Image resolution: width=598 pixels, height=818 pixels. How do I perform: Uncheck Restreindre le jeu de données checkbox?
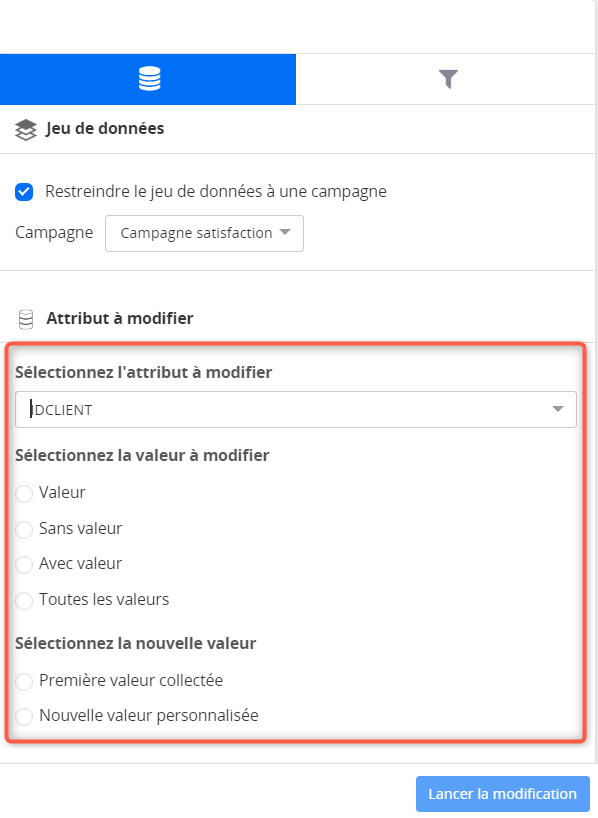point(24,192)
